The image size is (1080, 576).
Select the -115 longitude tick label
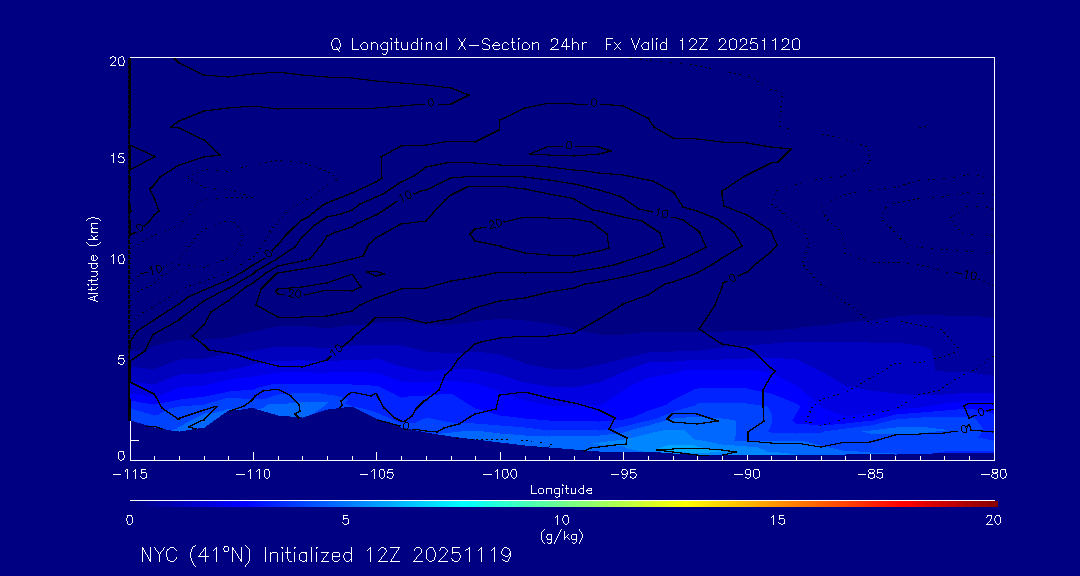(129, 475)
